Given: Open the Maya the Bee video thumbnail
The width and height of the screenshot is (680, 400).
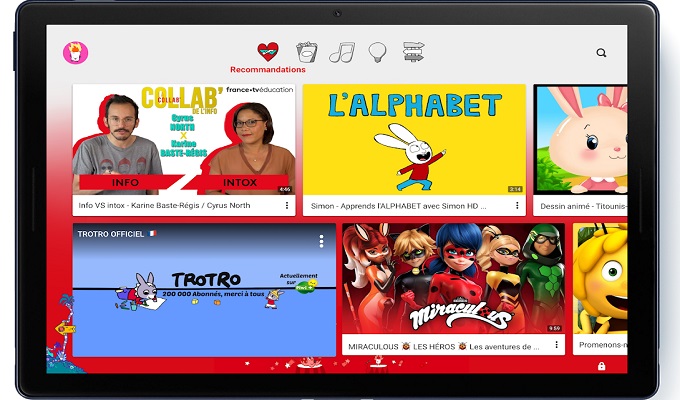Looking at the screenshot, I should click(x=600, y=279).
